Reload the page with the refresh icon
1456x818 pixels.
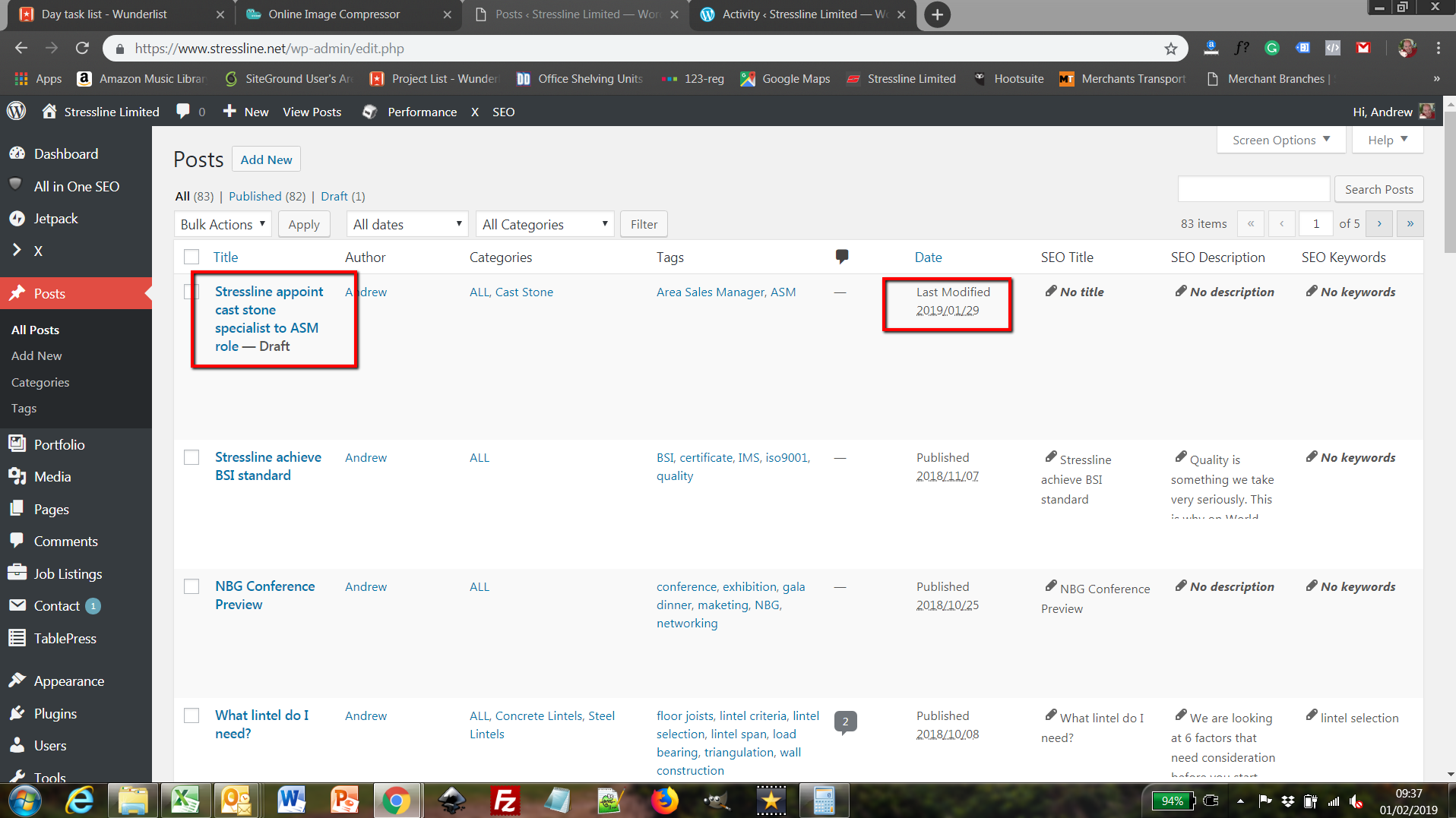pos(82,48)
